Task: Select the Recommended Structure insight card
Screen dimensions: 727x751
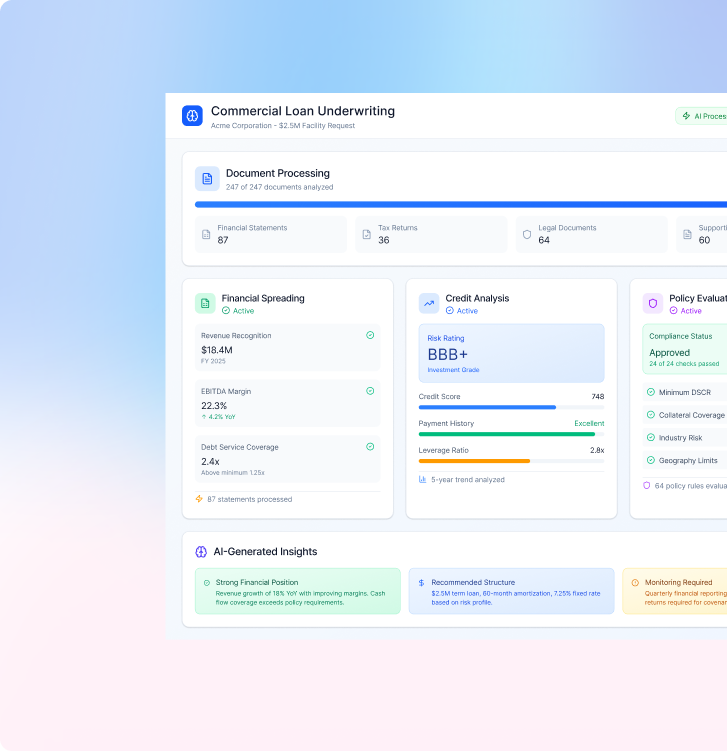Action: click(x=511, y=591)
